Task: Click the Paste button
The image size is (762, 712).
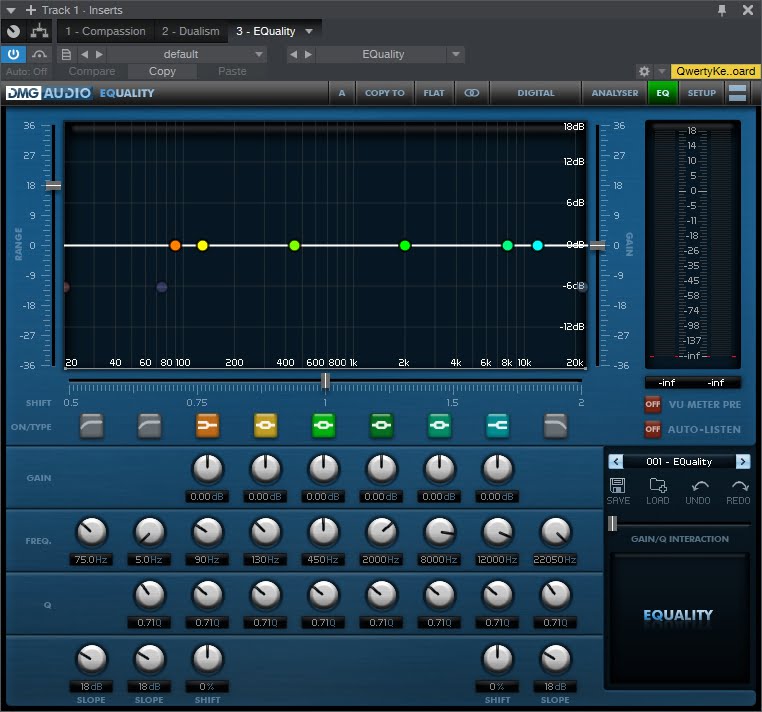Action: (x=232, y=71)
